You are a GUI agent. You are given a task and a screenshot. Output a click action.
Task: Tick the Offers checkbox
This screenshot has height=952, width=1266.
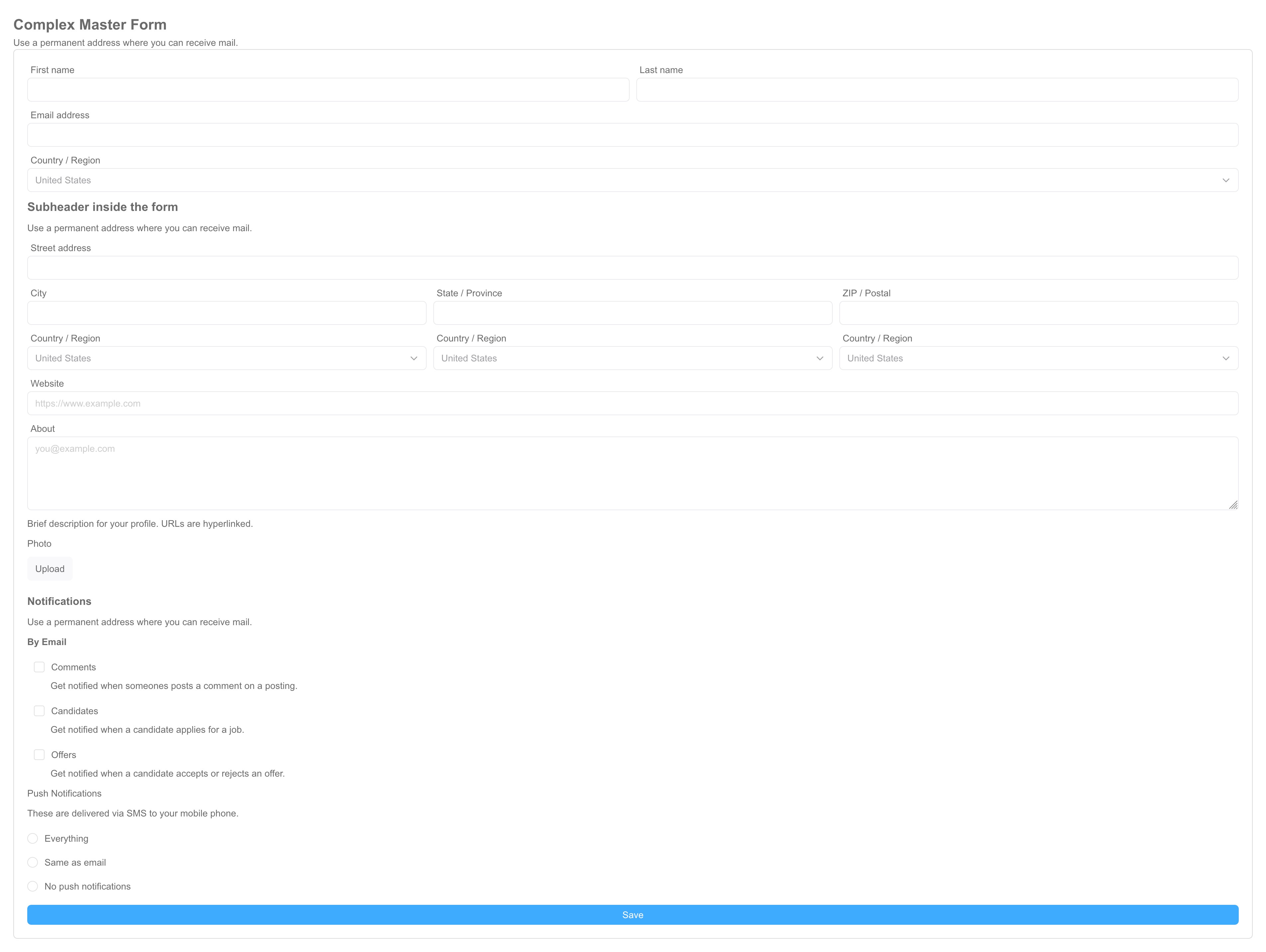coord(39,755)
